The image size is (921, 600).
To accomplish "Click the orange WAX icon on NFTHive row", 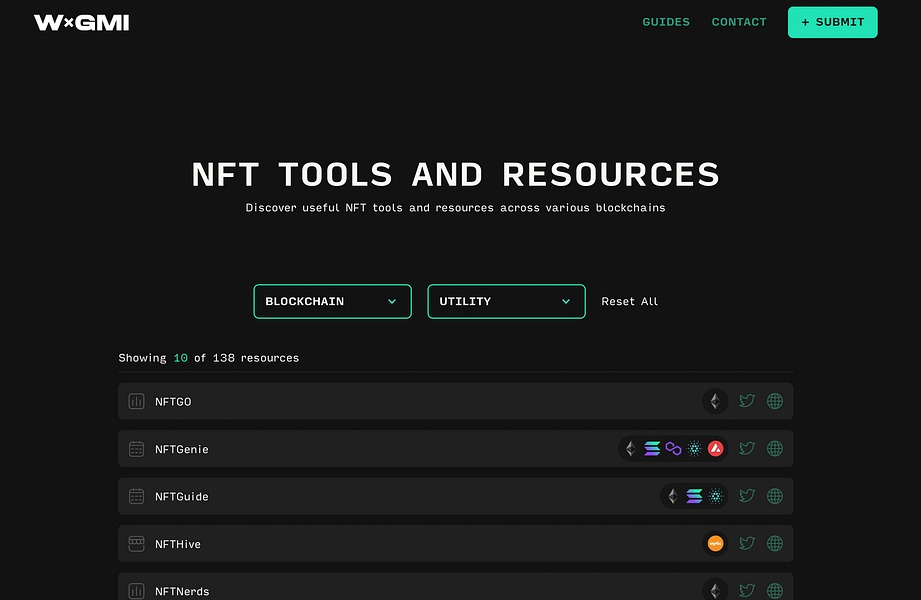I will (715, 544).
